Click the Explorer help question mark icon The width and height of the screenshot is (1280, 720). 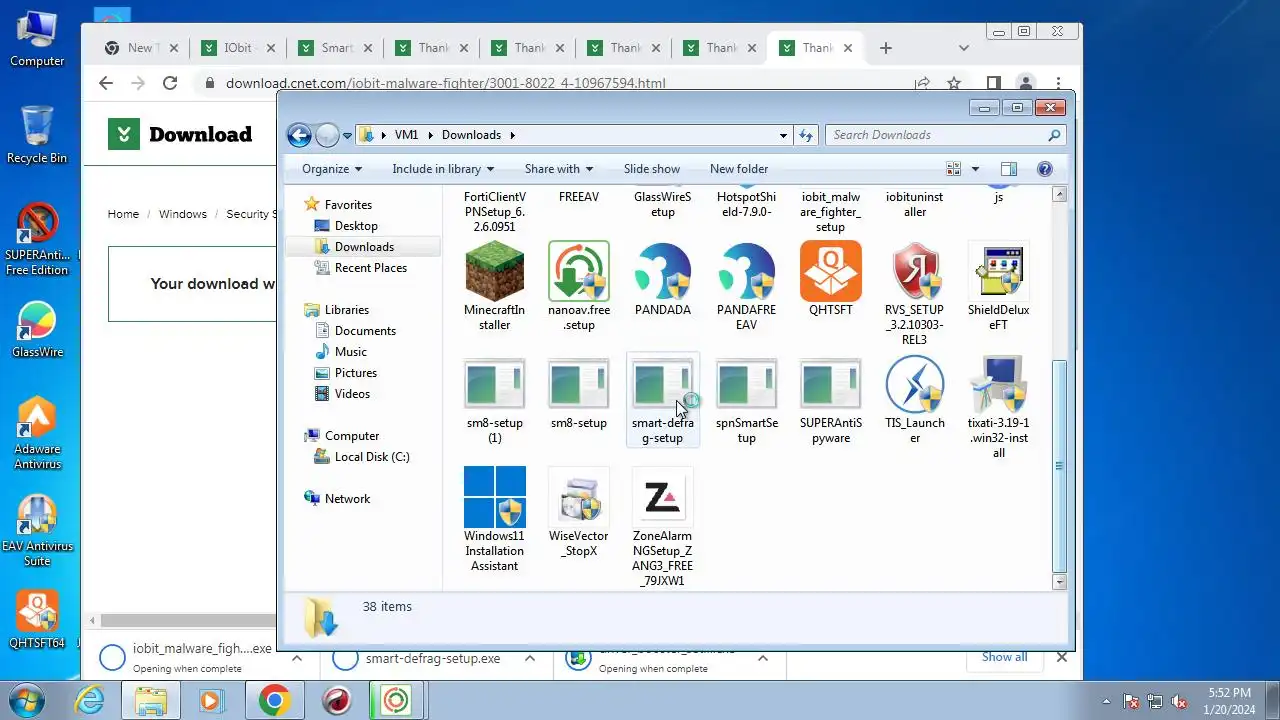[x=1045, y=169]
